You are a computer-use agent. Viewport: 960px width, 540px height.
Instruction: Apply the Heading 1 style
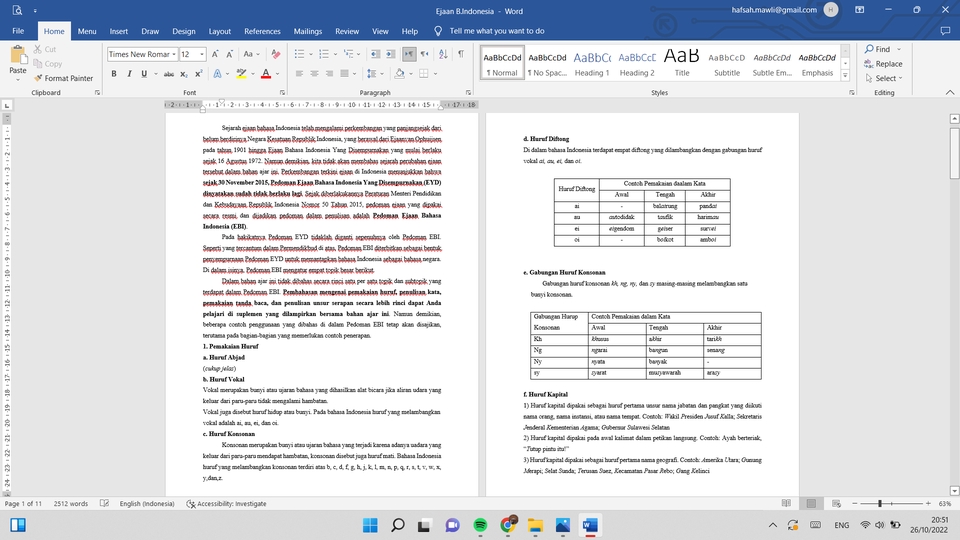point(592,63)
